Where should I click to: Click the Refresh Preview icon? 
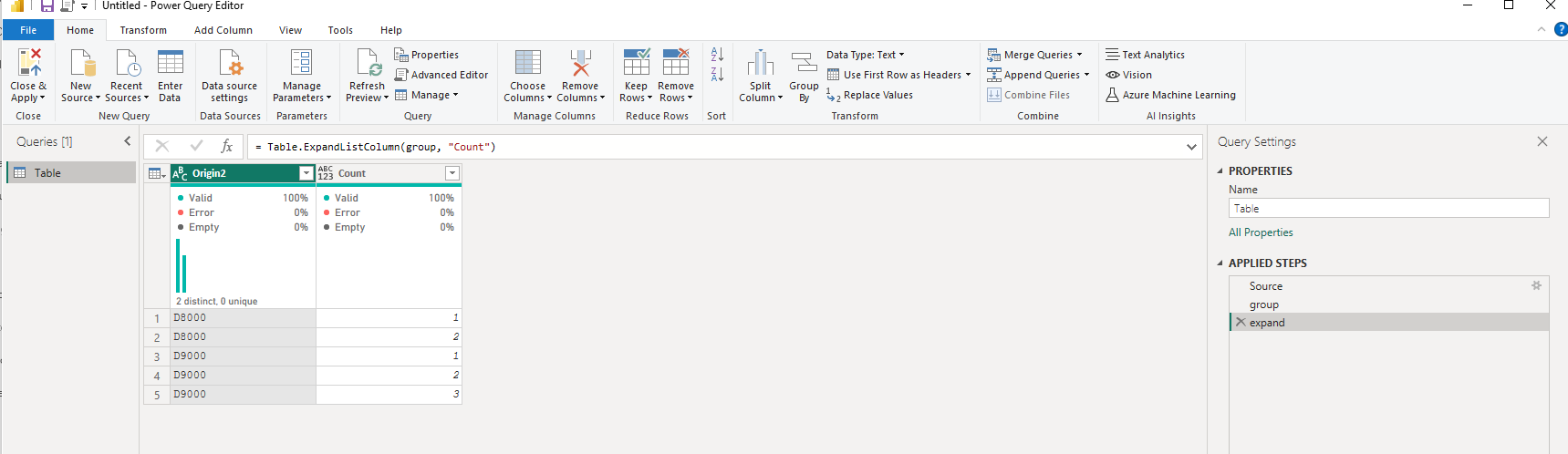coord(368,62)
